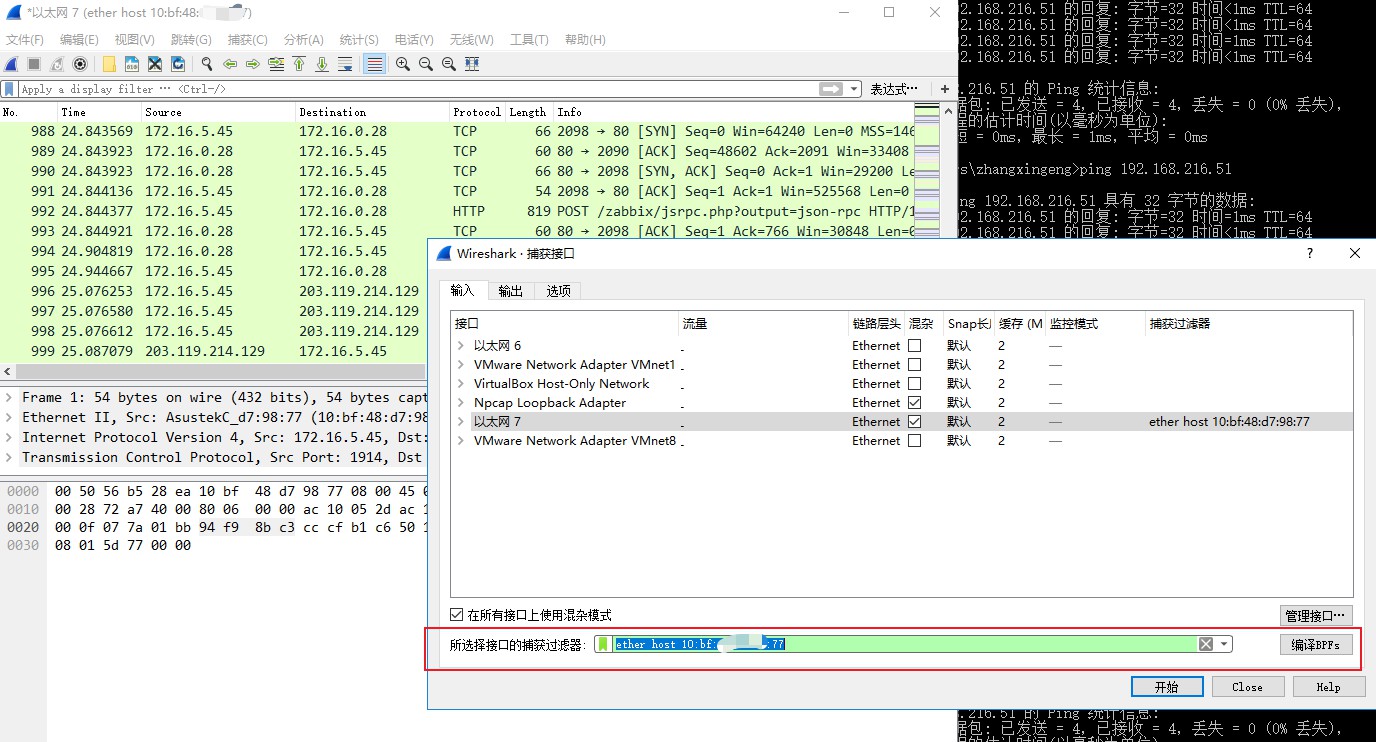
Task: Expand Npcap Loopback Adapter row
Action: (x=461, y=403)
